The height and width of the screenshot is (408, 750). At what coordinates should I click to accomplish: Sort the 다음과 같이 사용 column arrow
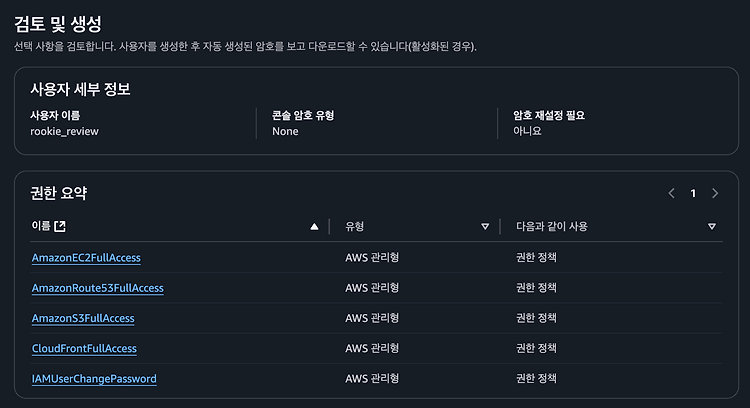click(712, 226)
